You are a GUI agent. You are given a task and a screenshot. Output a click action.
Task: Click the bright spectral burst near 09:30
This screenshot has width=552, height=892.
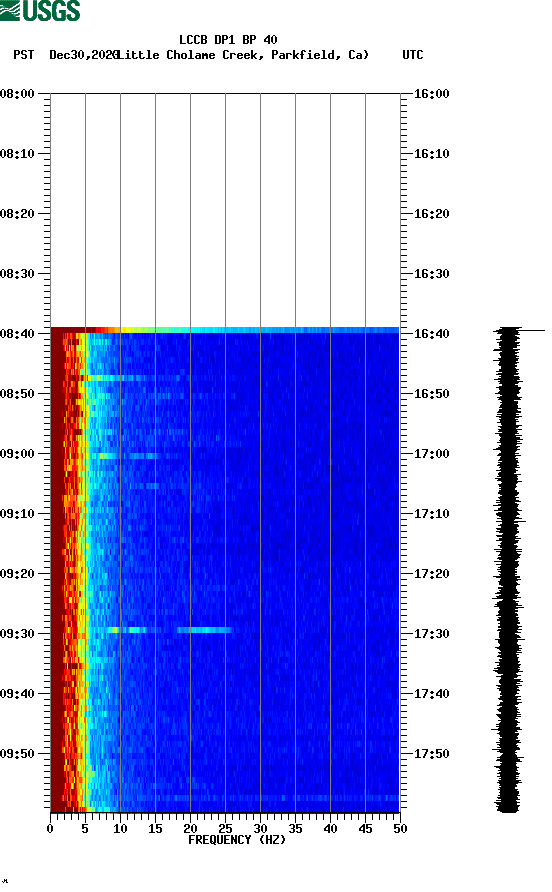170,630
